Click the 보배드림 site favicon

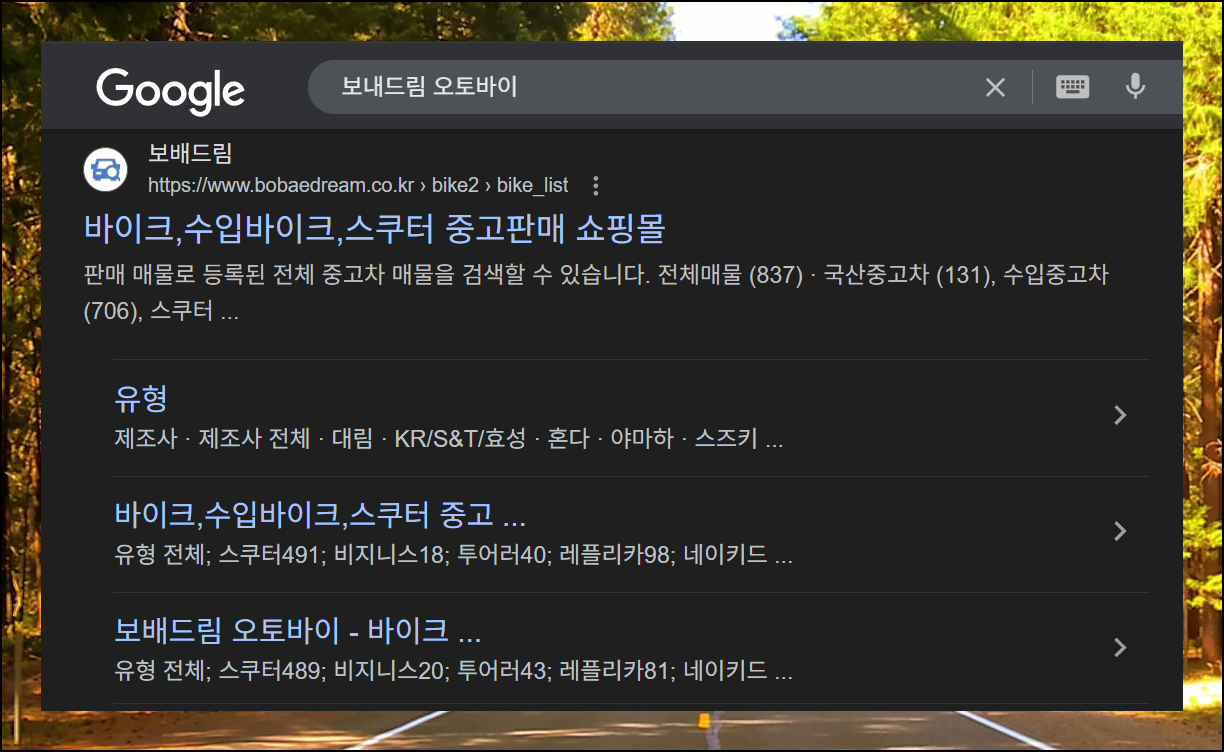pos(105,169)
